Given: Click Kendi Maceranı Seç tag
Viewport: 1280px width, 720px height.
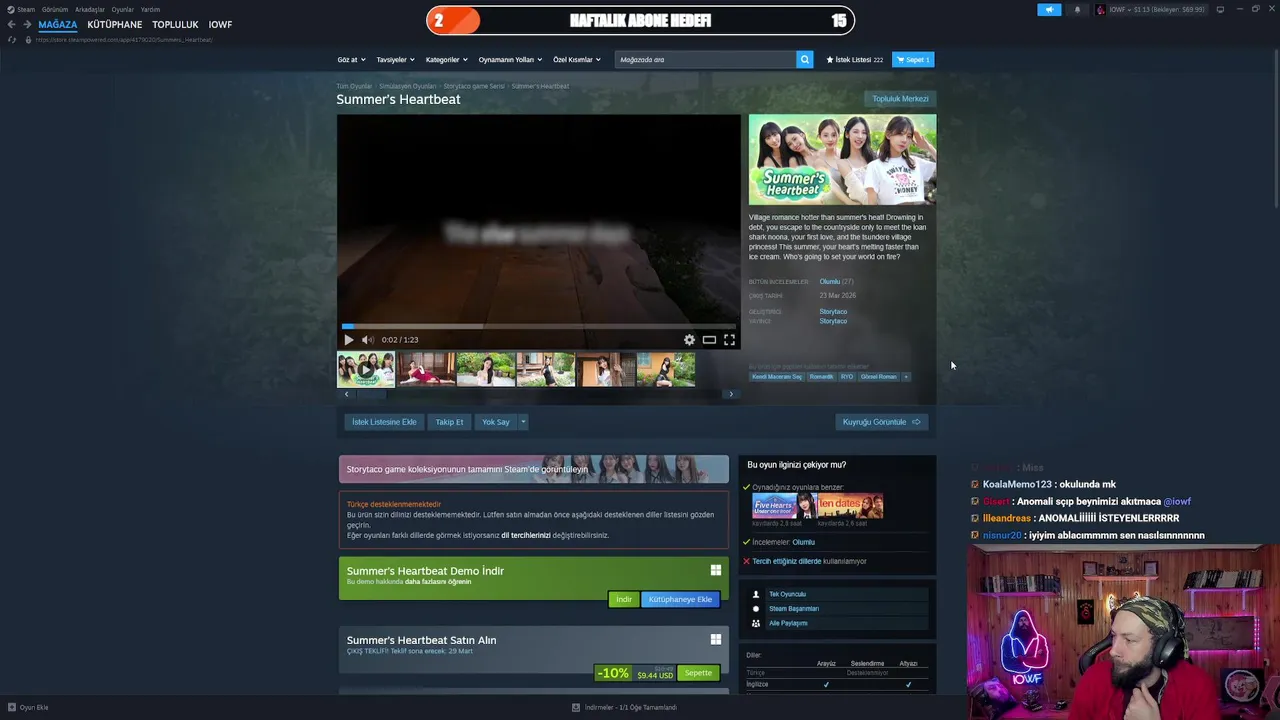Looking at the screenshot, I should (x=777, y=377).
